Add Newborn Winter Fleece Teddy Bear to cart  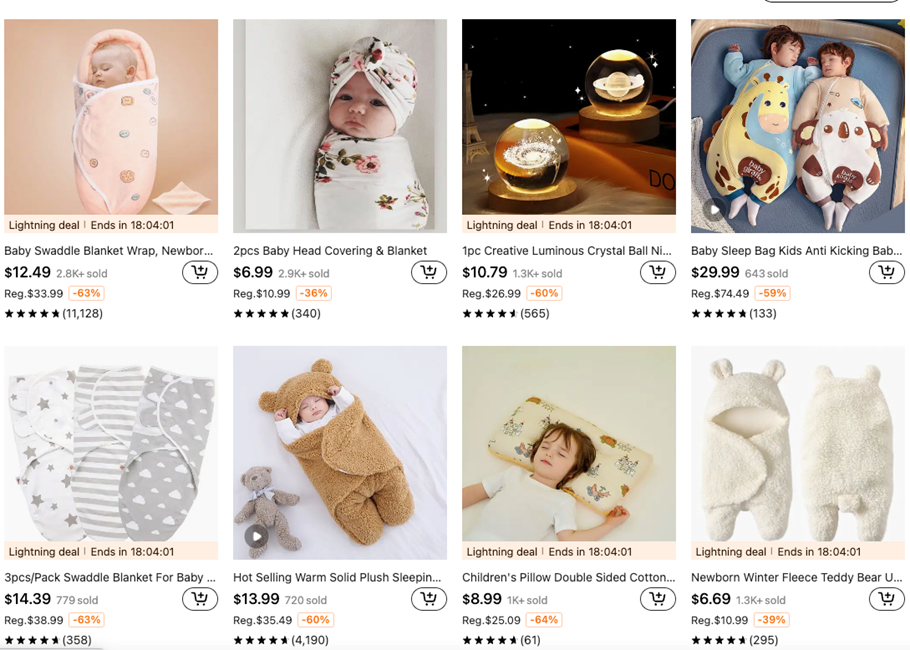(x=887, y=599)
